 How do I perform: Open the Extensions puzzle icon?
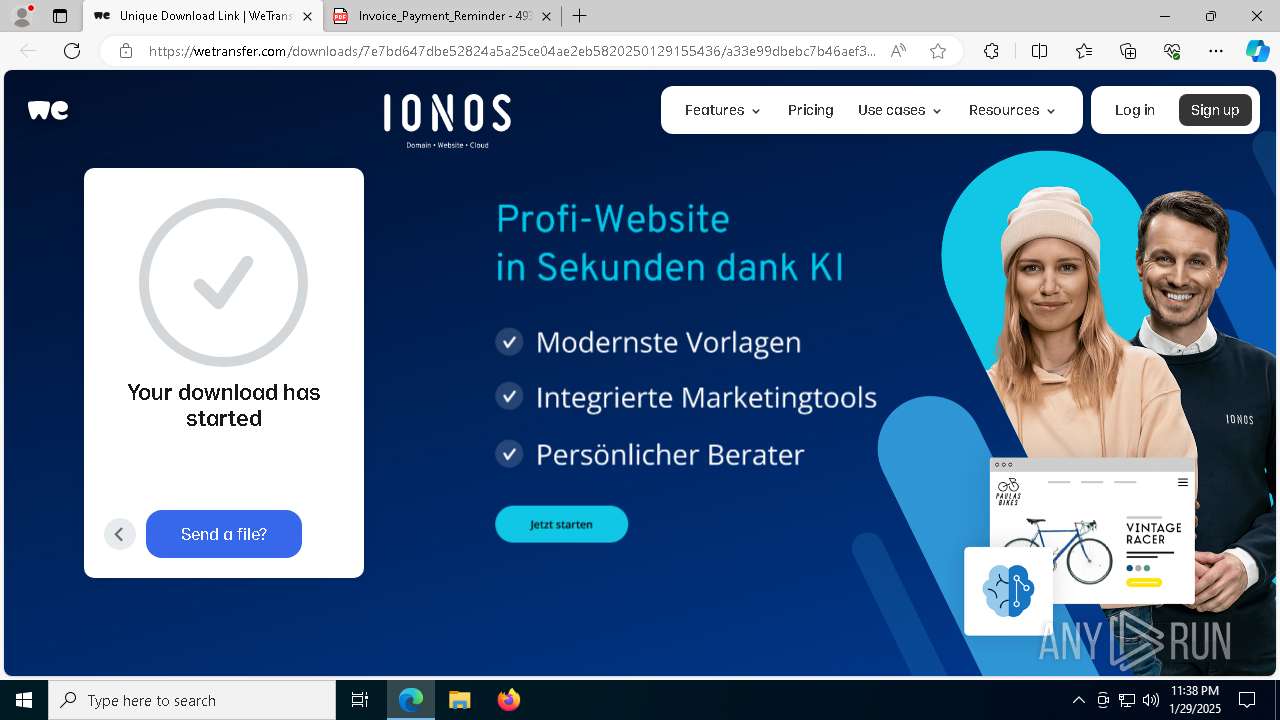coord(991,51)
